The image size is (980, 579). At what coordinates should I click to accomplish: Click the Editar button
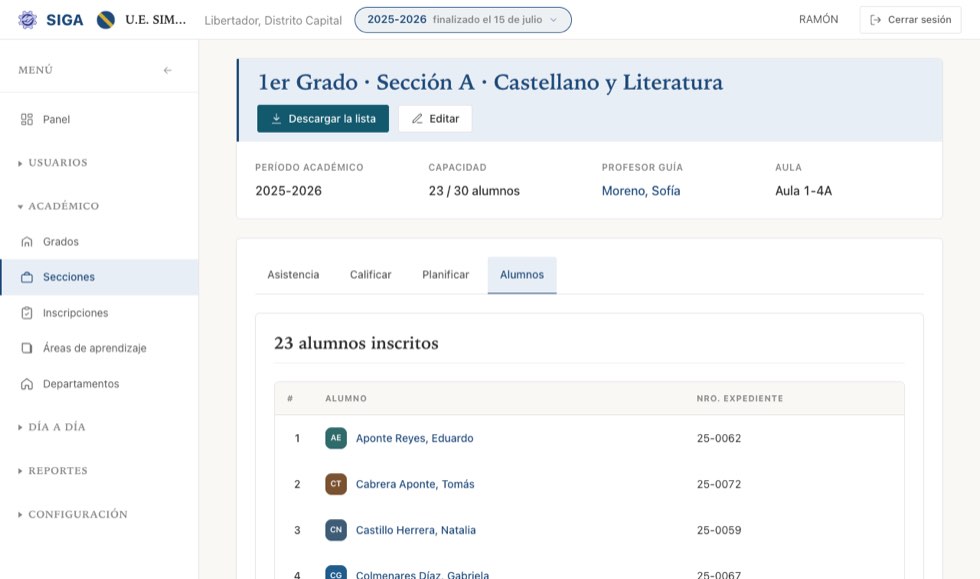pyautogui.click(x=435, y=119)
